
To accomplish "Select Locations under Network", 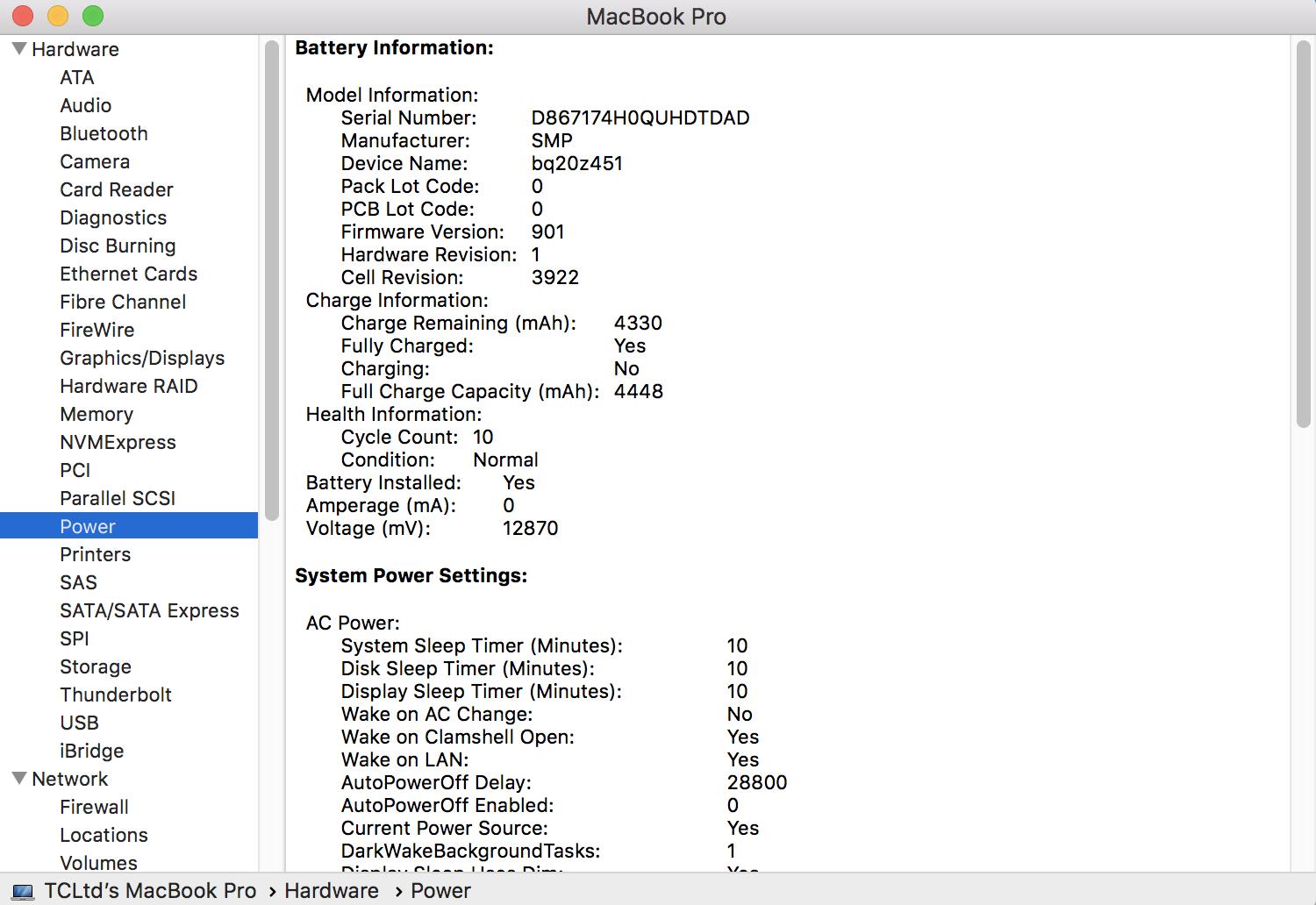I will click(104, 835).
